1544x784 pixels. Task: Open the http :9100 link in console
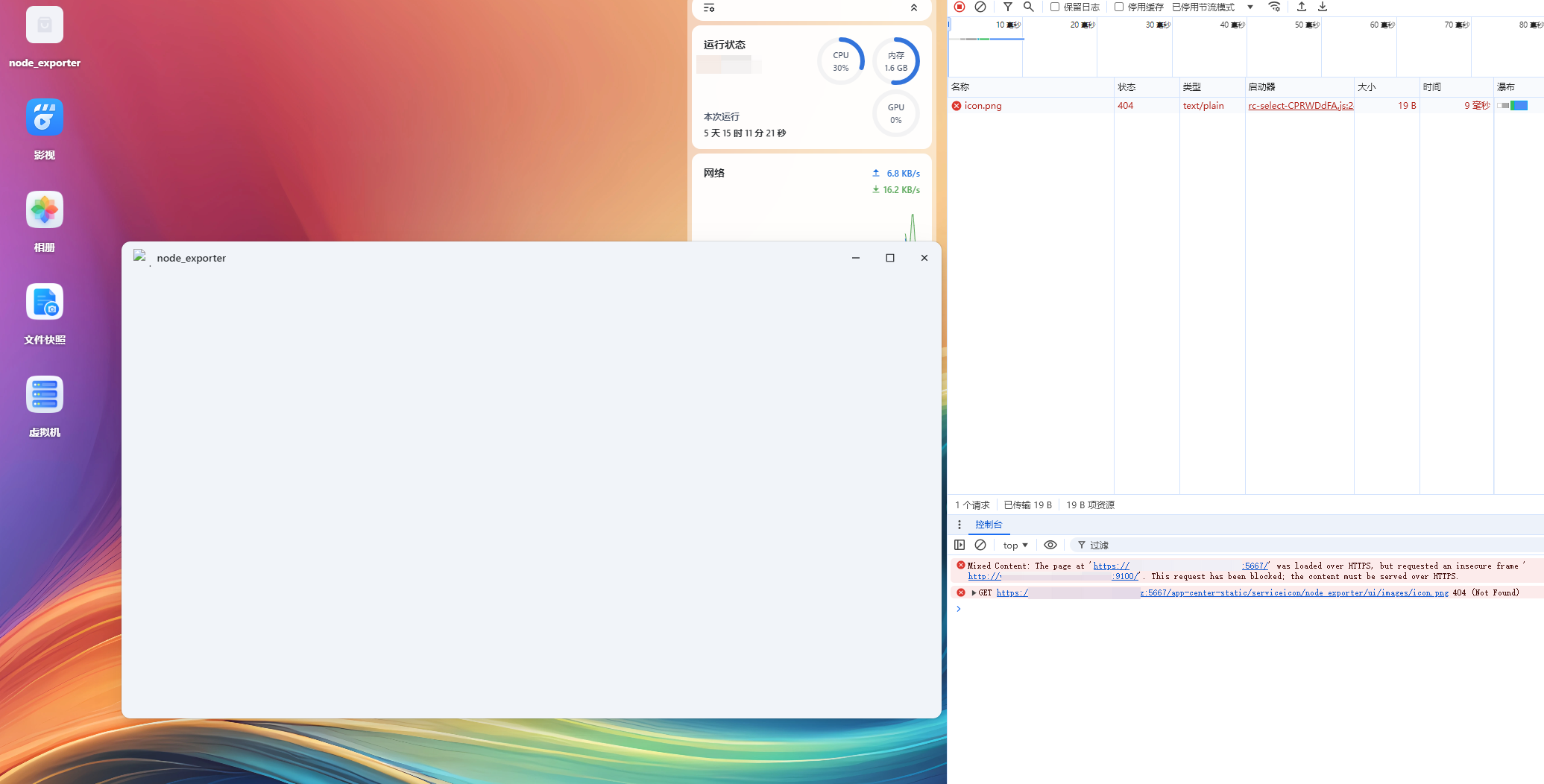coord(1053,577)
